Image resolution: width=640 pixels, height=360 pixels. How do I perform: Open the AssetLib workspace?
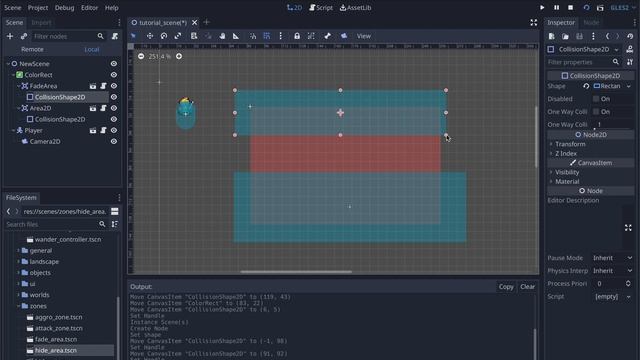pyautogui.click(x=356, y=8)
